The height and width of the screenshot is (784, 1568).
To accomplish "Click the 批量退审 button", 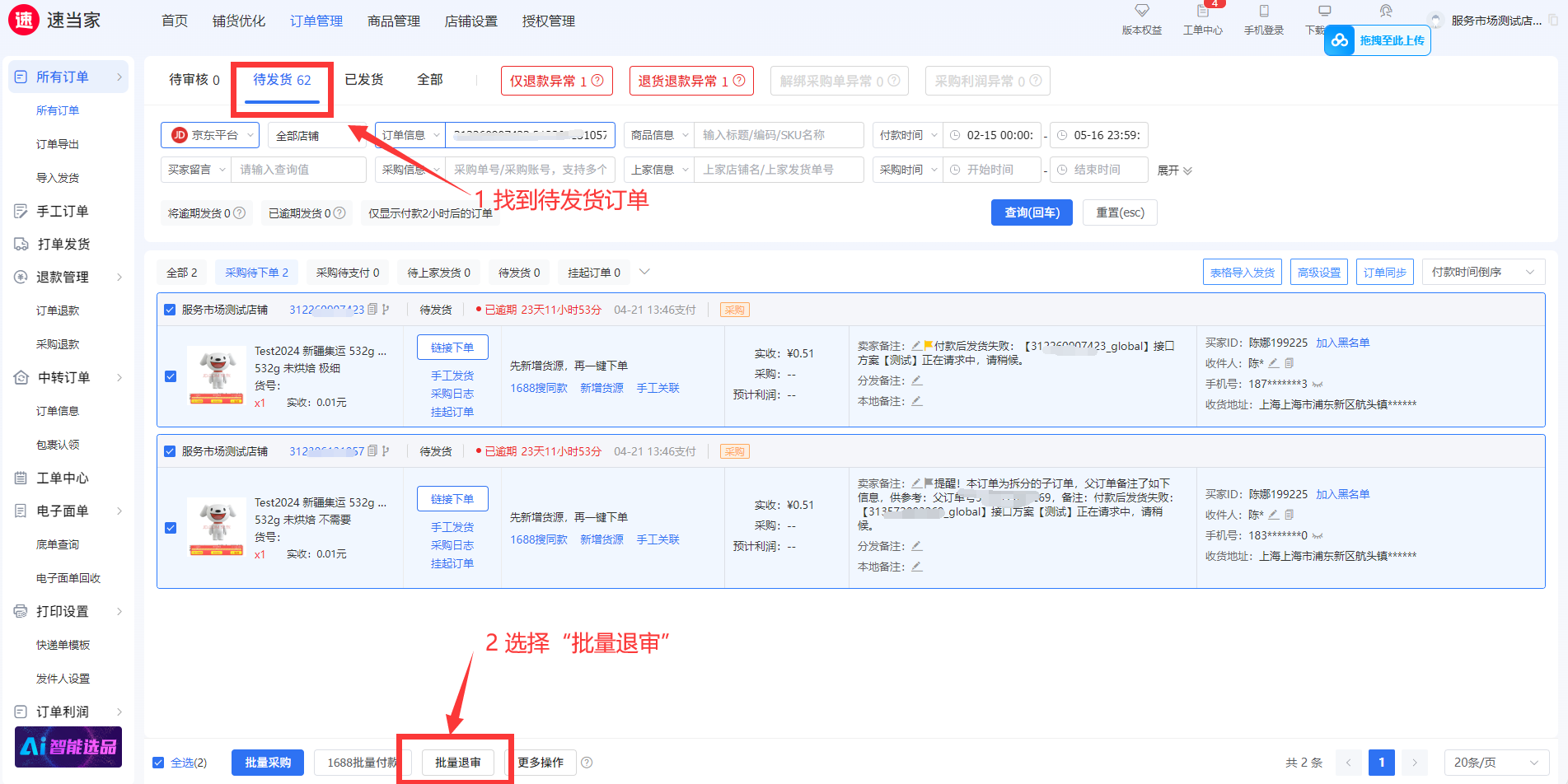I will [457, 763].
